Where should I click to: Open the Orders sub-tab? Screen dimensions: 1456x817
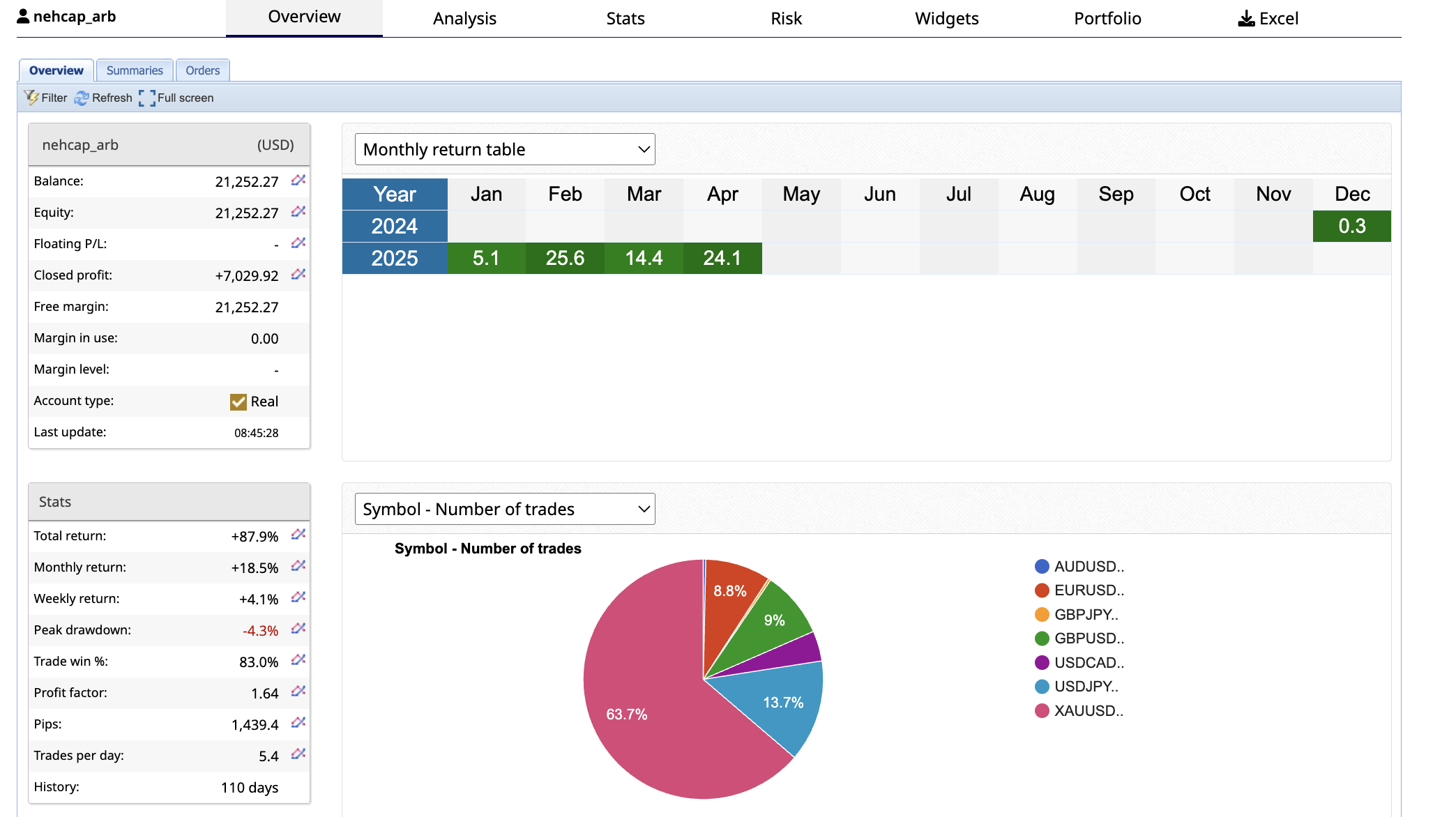(x=202, y=70)
